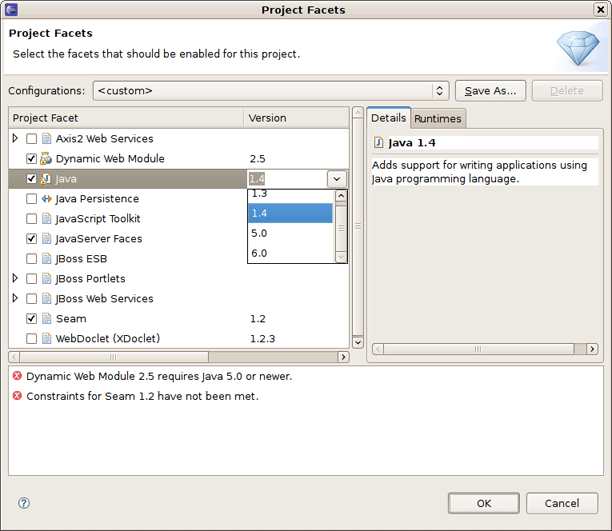Click the OK button
This screenshot has width=612, height=531.
click(483, 503)
